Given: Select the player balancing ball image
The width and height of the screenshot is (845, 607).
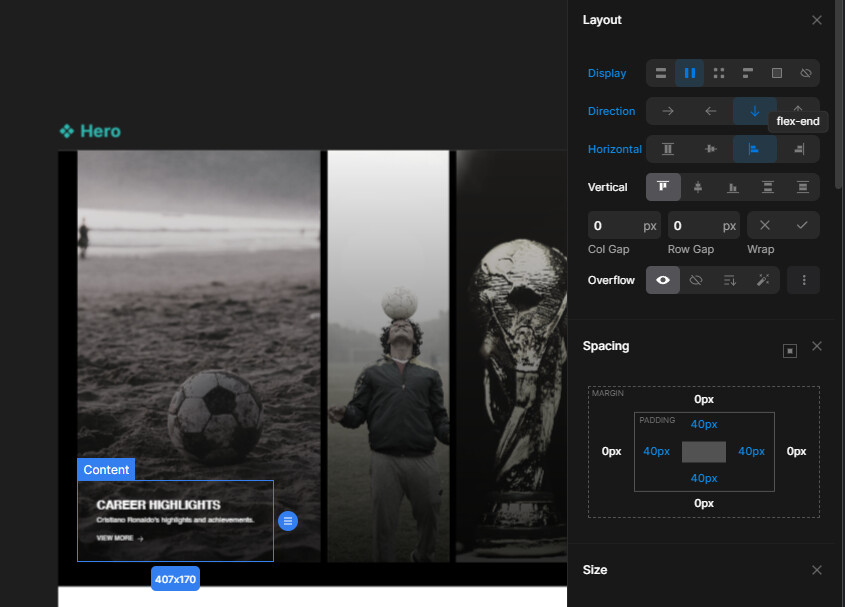Looking at the screenshot, I should [388, 356].
